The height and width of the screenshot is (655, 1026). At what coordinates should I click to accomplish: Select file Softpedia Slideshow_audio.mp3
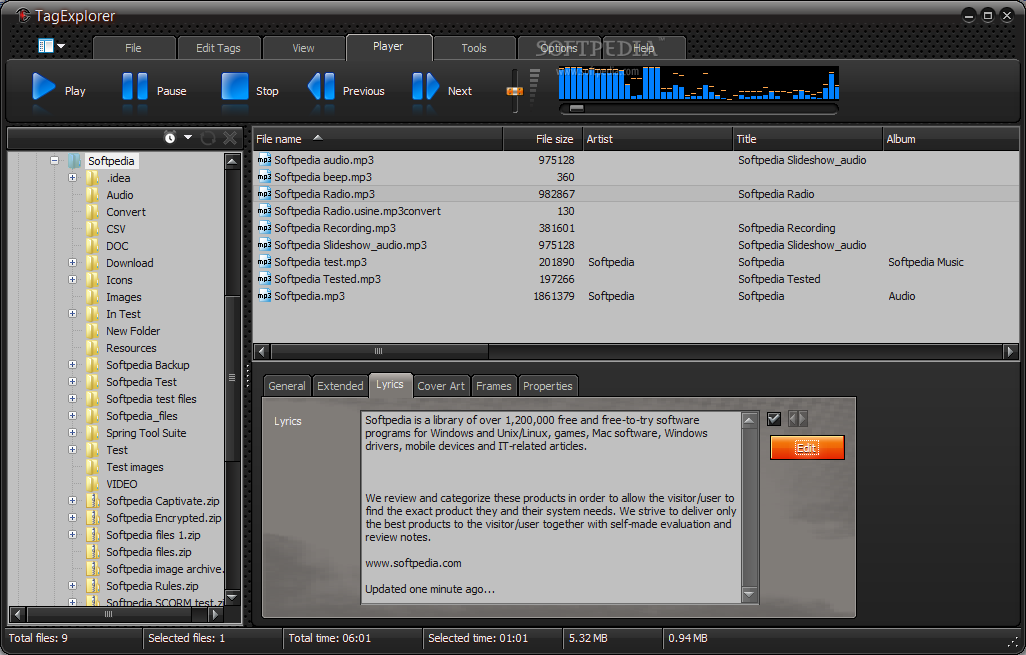click(x=350, y=245)
